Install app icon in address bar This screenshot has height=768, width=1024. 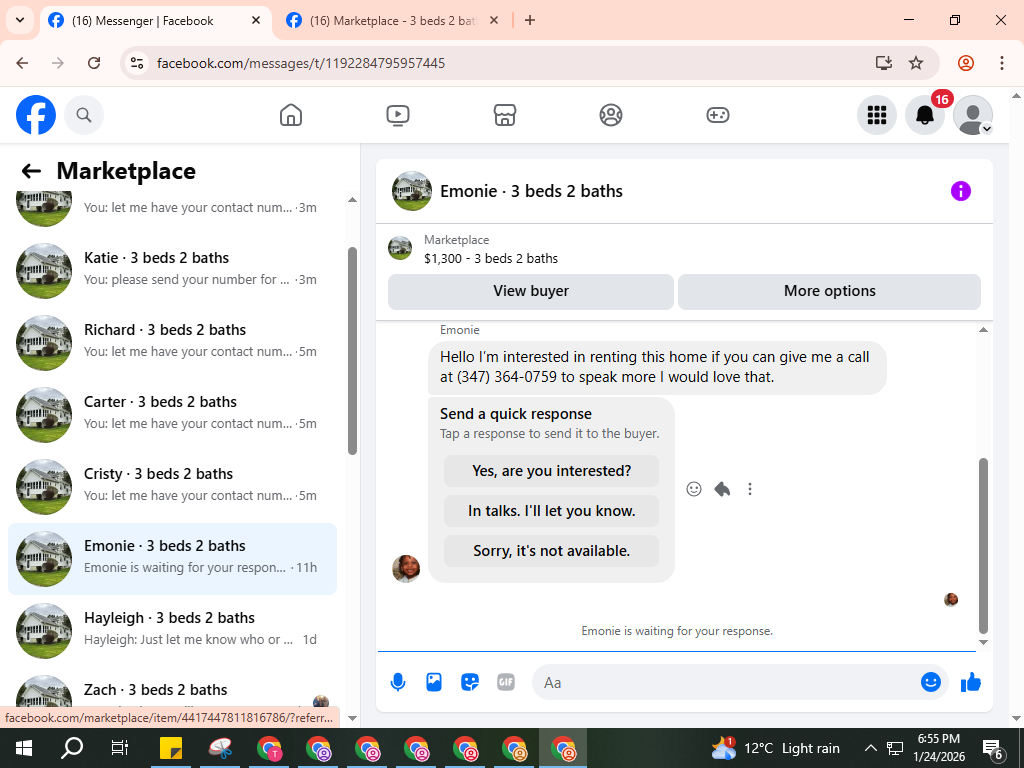(x=884, y=63)
